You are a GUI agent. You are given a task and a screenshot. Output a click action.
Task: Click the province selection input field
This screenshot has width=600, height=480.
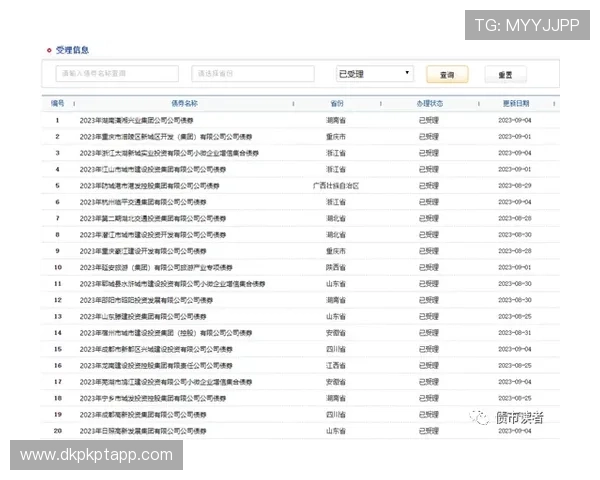click(253, 73)
